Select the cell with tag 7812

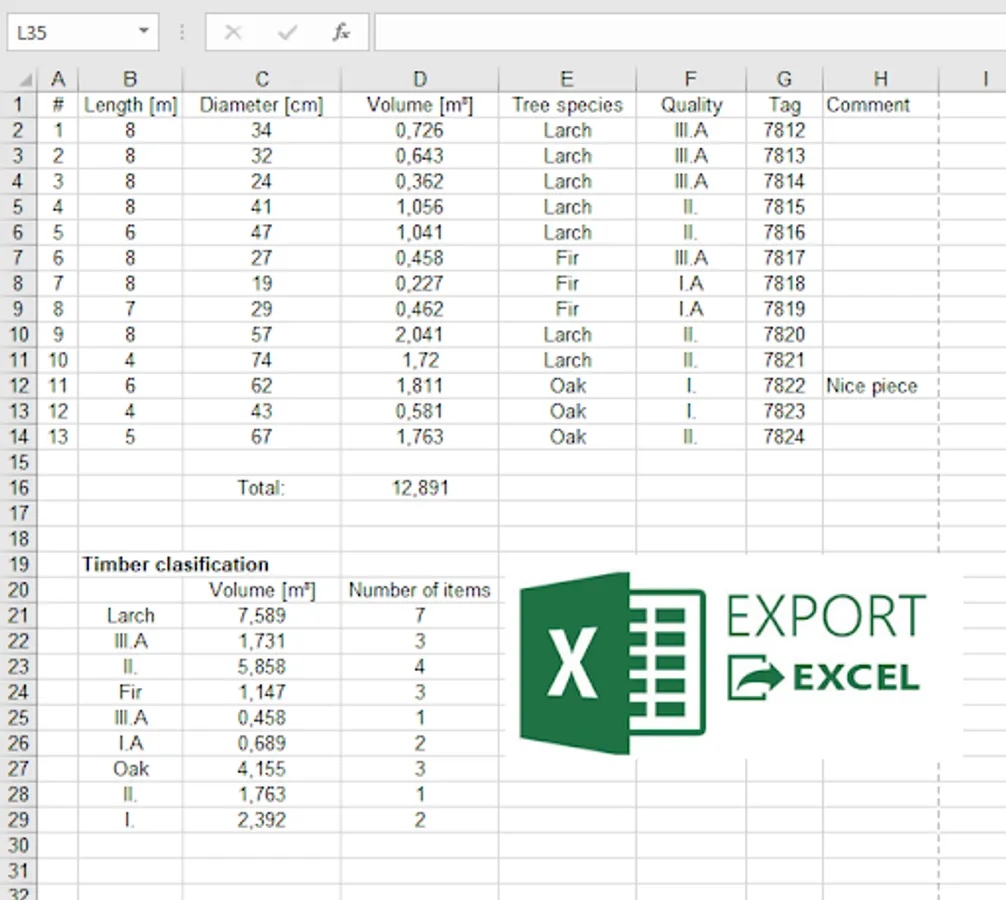(x=784, y=130)
